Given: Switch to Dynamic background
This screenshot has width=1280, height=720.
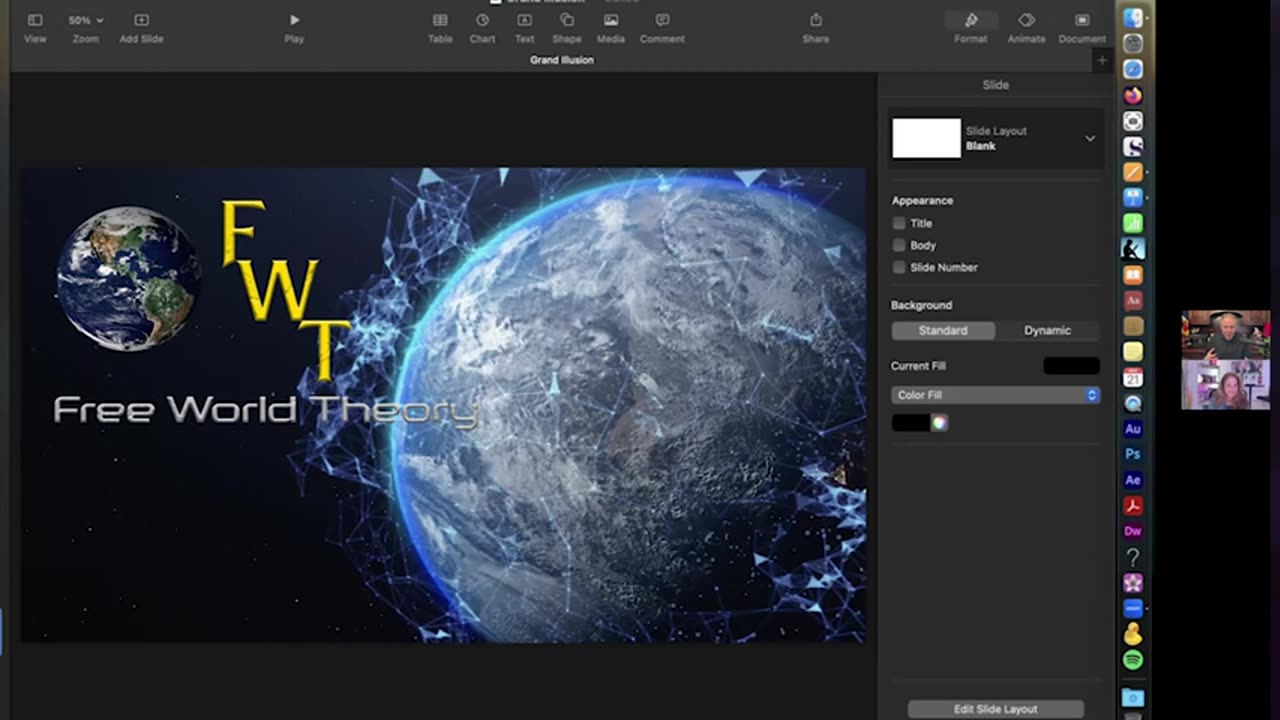Looking at the screenshot, I should pyautogui.click(x=1047, y=330).
